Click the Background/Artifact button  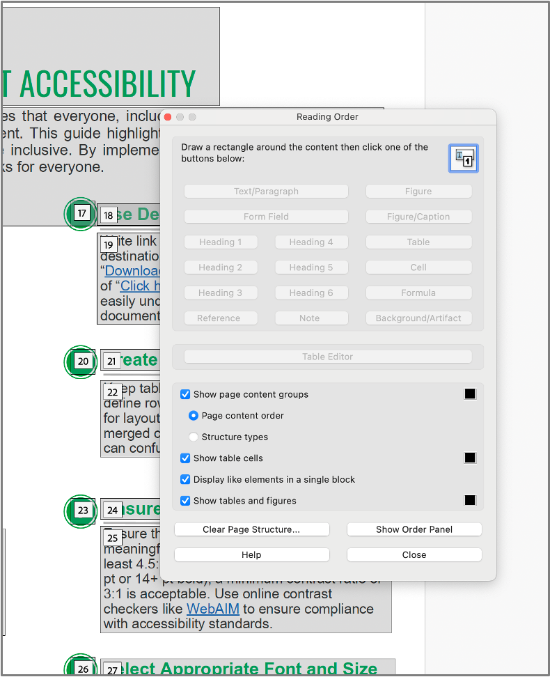[x=418, y=318]
